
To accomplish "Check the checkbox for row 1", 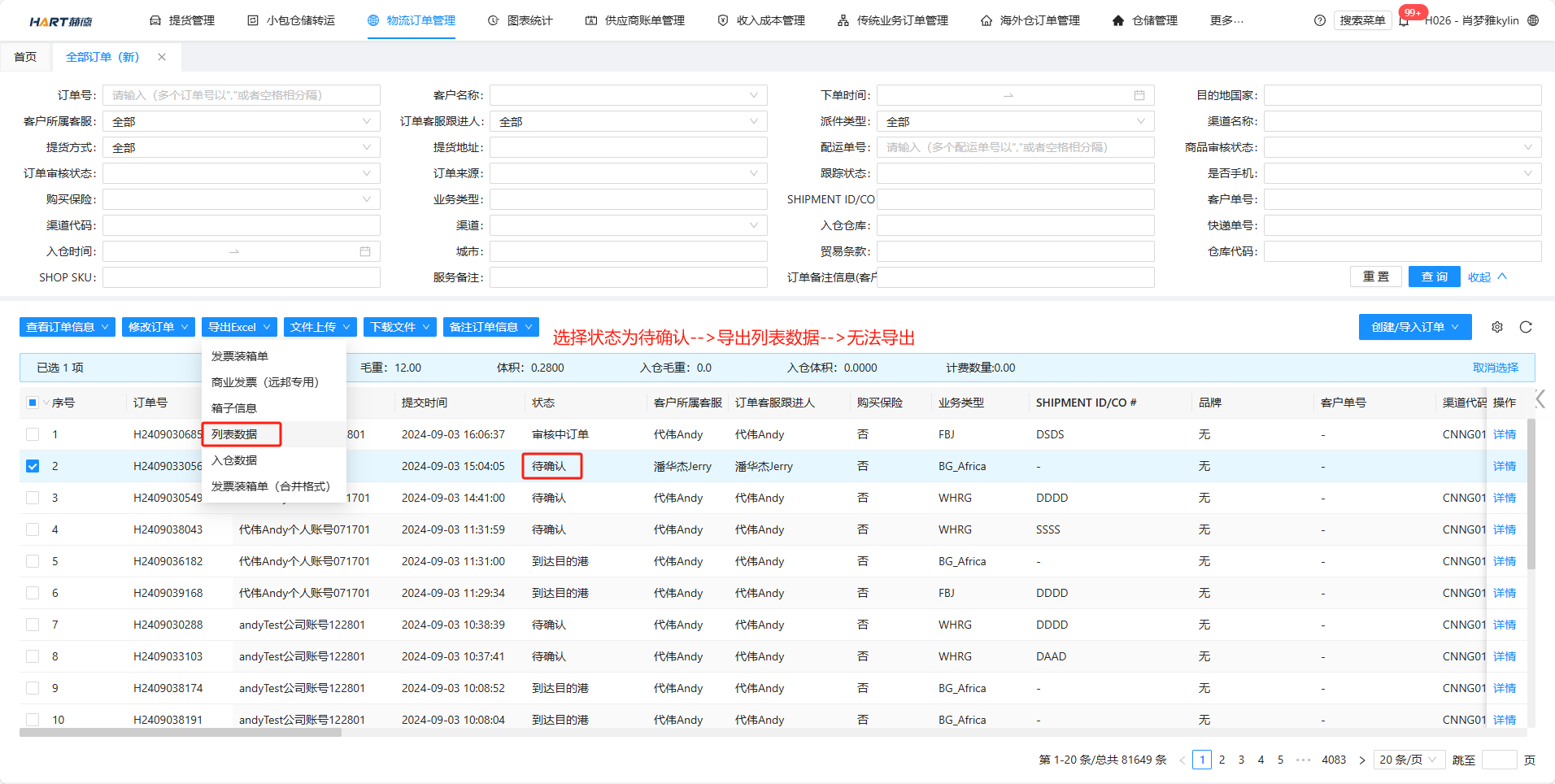I will pyautogui.click(x=33, y=434).
